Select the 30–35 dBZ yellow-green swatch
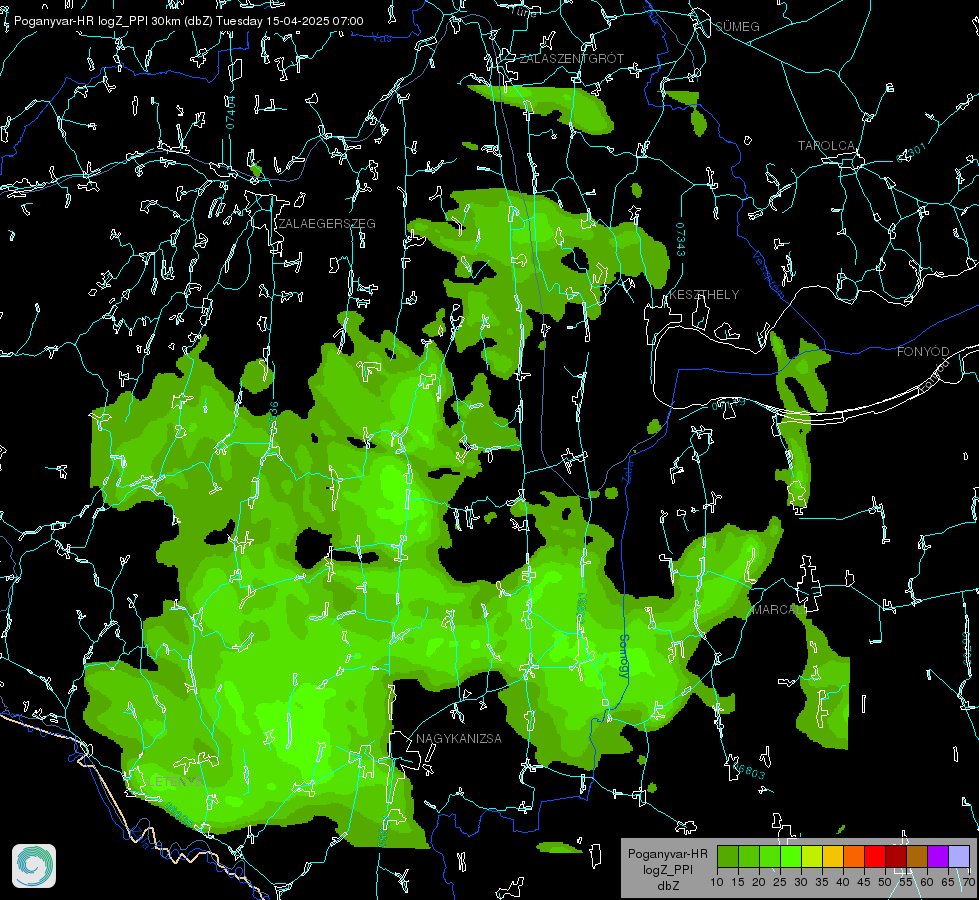979x900 pixels. [x=812, y=856]
